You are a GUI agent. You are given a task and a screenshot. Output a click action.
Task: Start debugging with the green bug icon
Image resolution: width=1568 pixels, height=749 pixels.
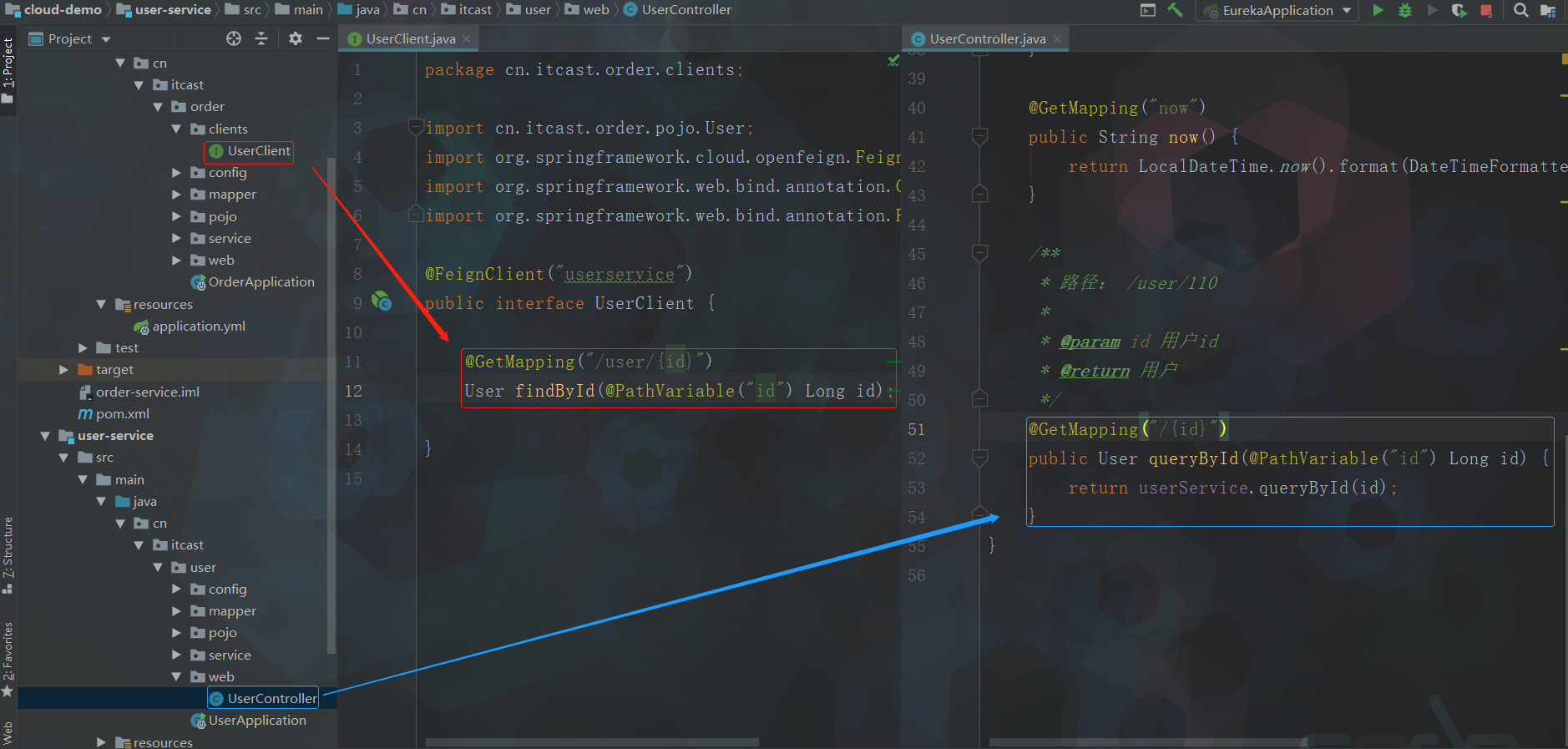pyautogui.click(x=1405, y=10)
